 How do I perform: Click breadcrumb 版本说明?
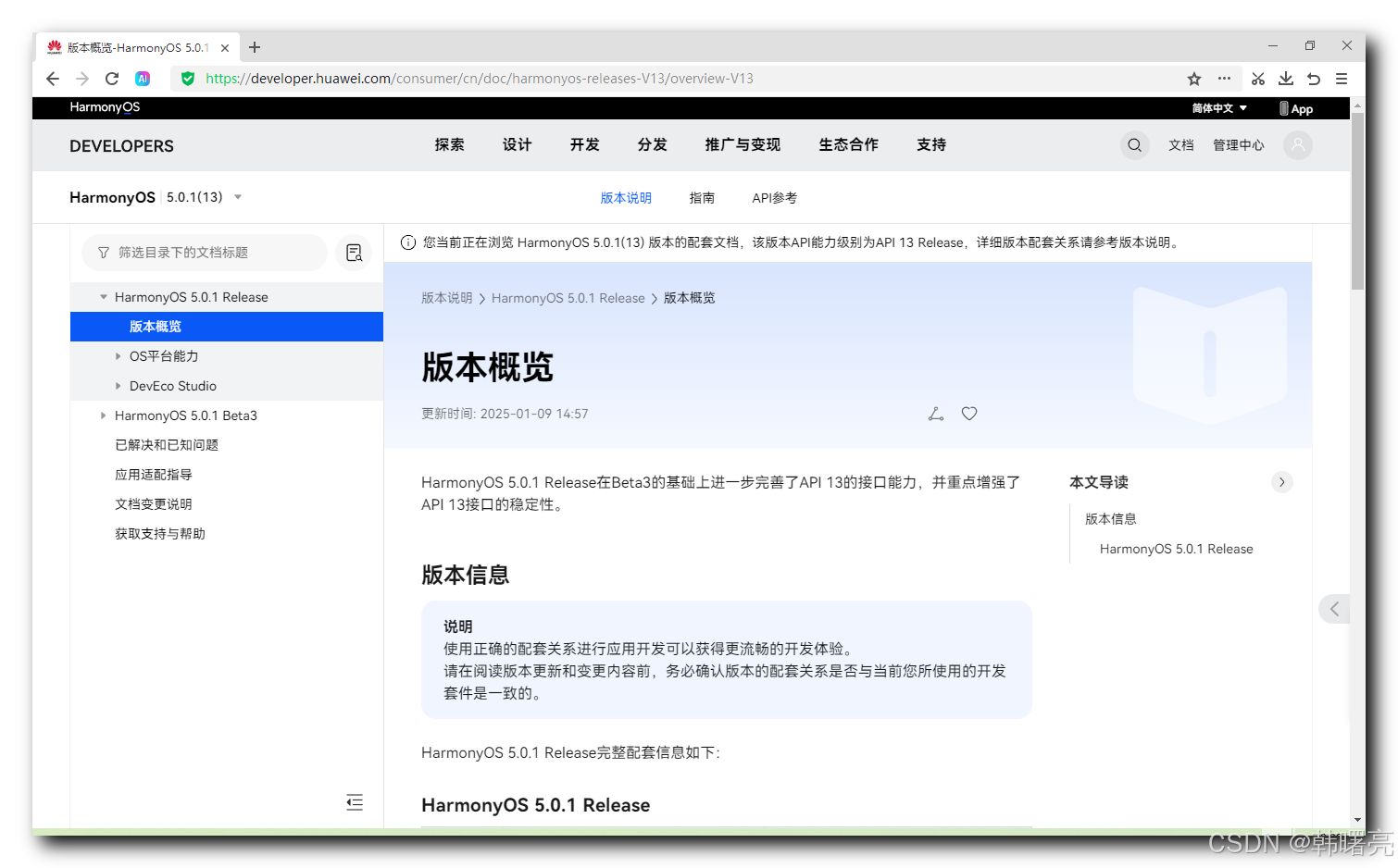(x=447, y=298)
